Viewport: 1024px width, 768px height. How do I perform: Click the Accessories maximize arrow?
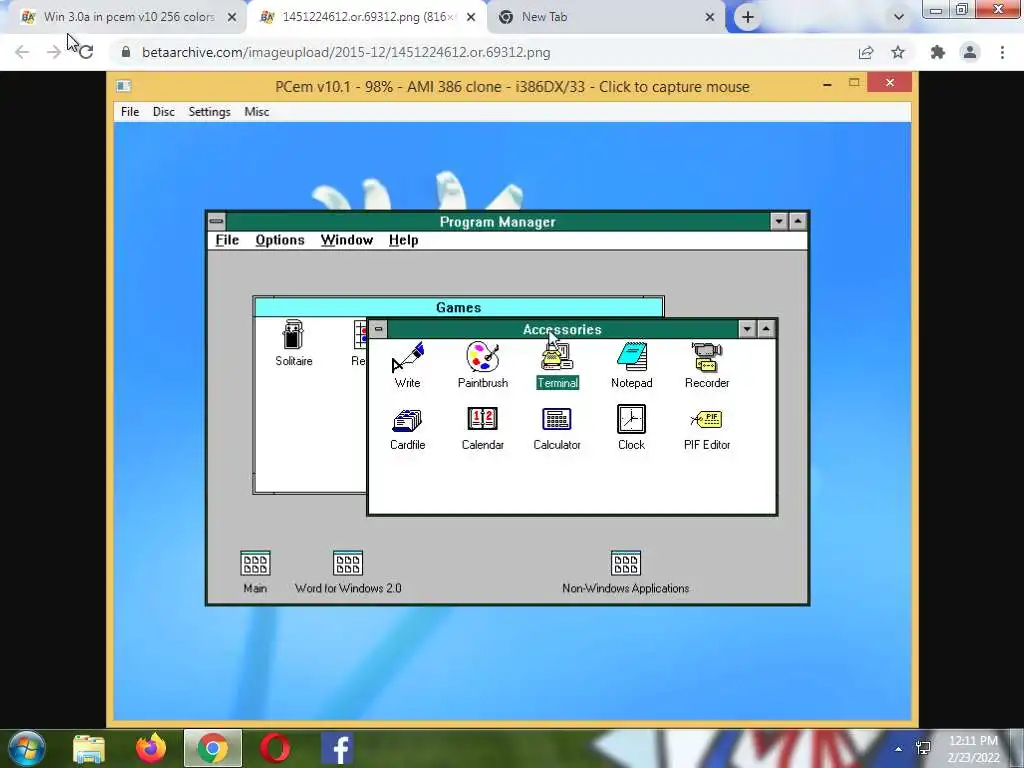(765, 329)
